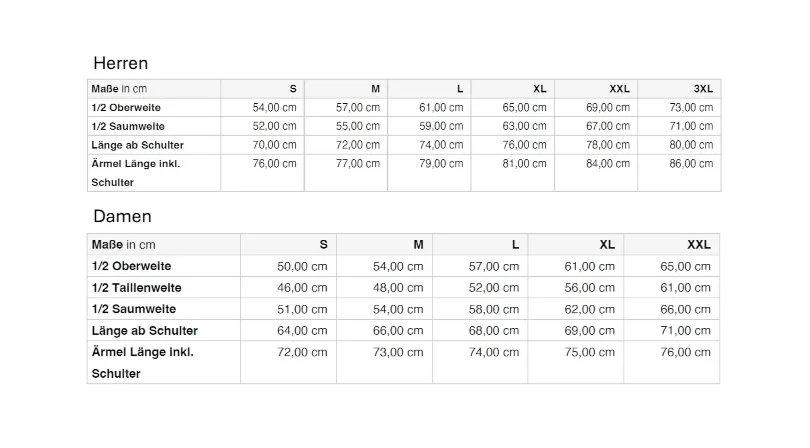Select Damen XL Ärmel Länge 75,00 cm cell
Image resolution: width=810 pixels, height=448 pixels.
click(590, 352)
